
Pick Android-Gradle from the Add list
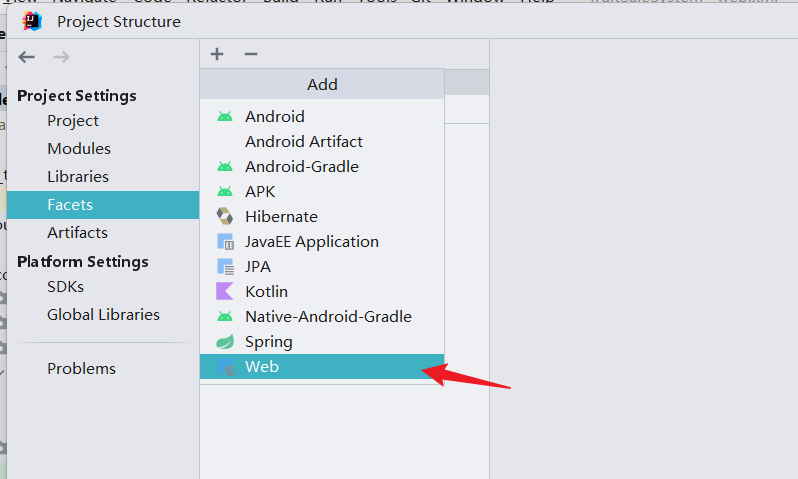301,167
